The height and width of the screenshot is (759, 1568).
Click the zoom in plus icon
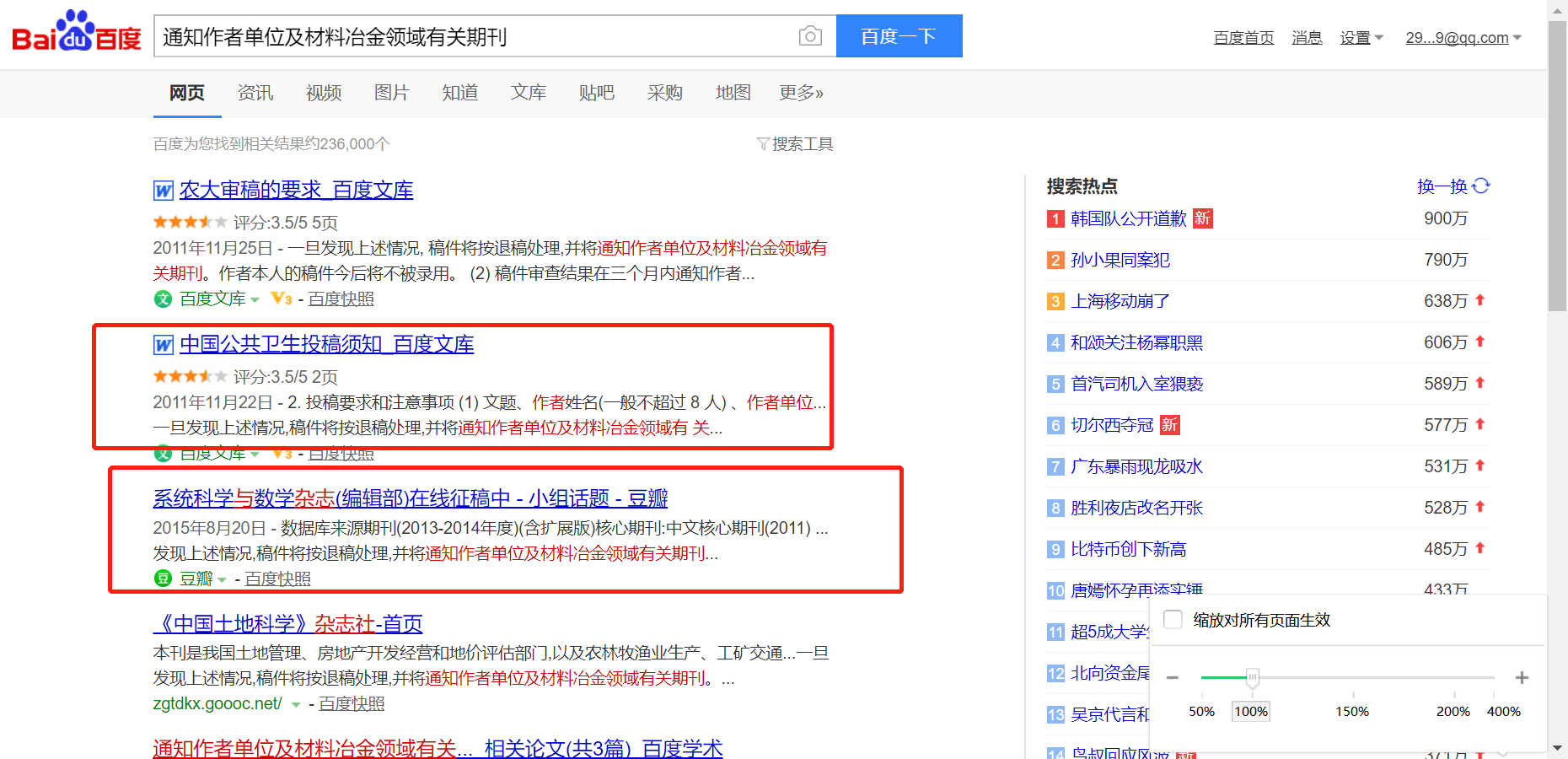point(1522,677)
